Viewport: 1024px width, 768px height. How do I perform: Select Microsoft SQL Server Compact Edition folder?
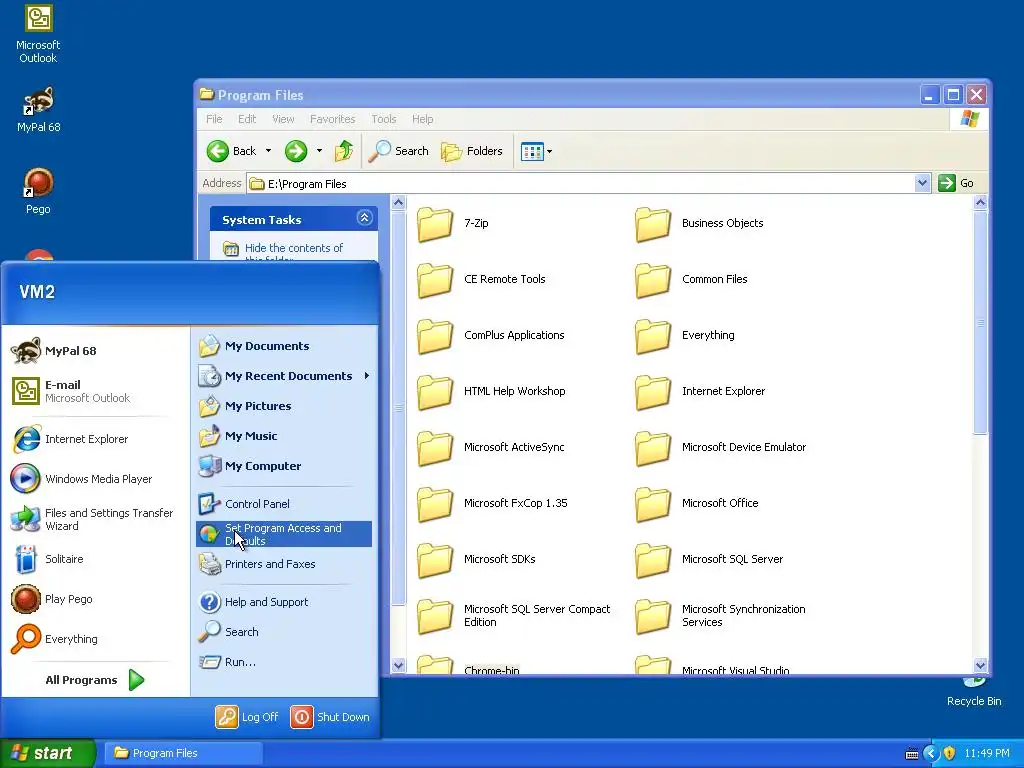[x=513, y=616]
